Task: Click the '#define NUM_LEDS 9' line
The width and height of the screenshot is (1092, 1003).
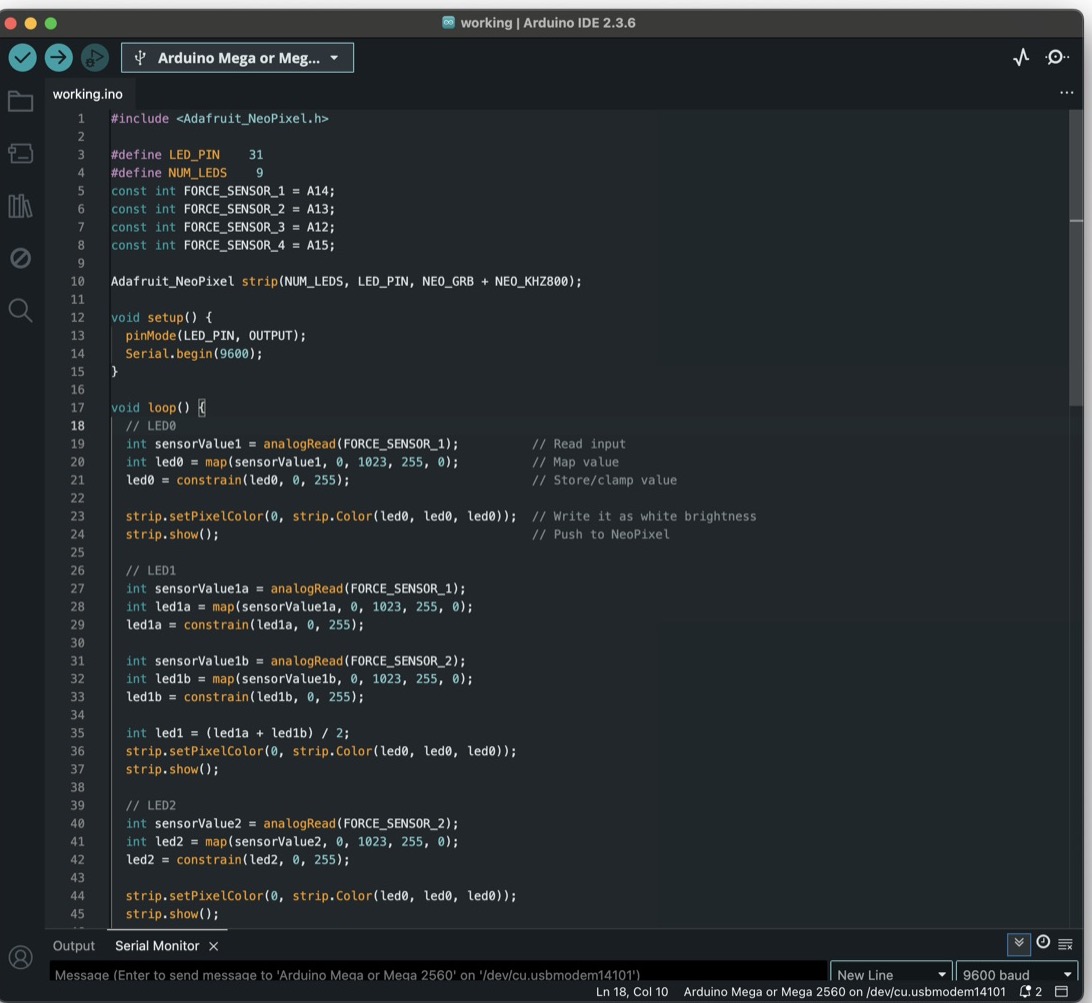Action: (x=187, y=173)
